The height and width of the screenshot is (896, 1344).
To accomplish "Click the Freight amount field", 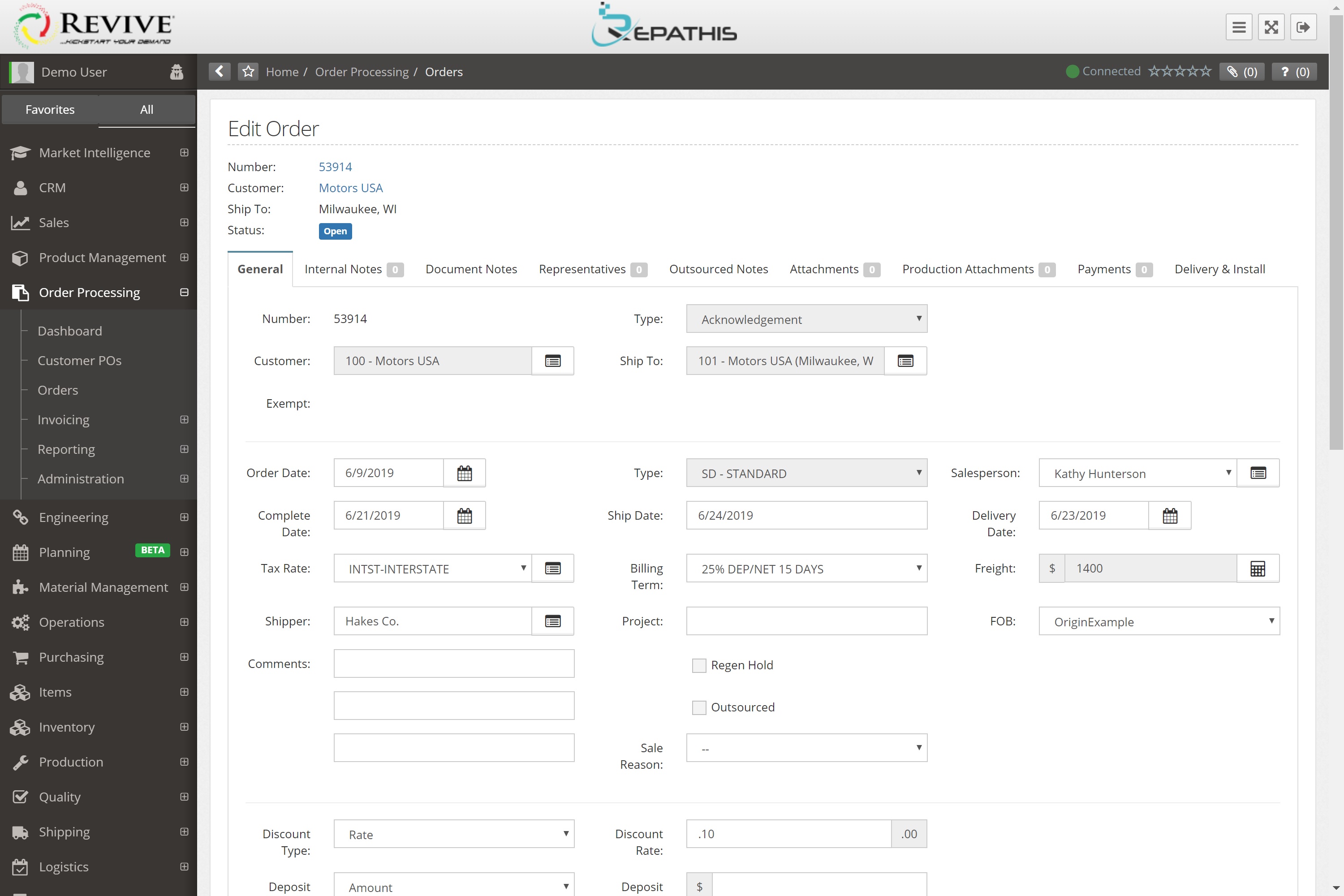I will 1150,568.
